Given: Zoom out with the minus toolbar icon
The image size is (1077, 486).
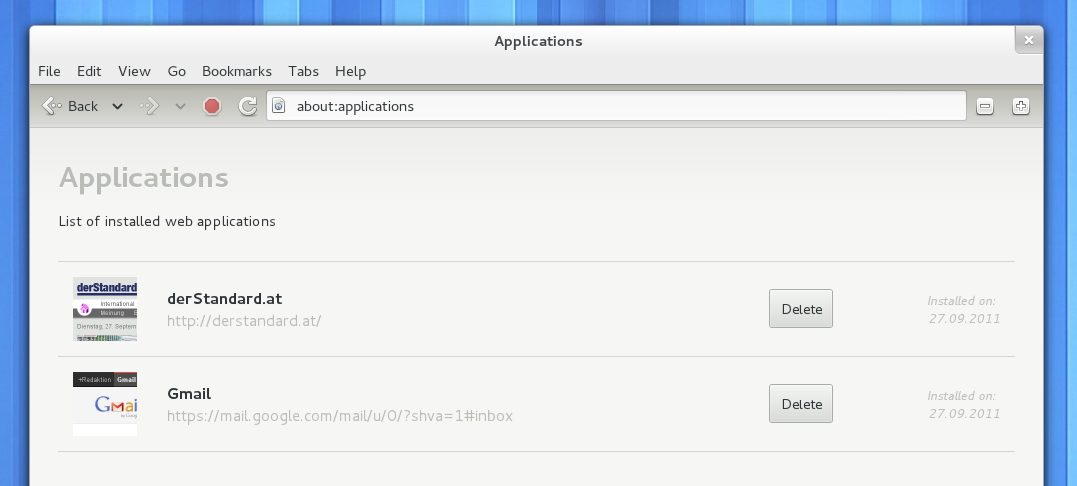Looking at the screenshot, I should tap(985, 106).
